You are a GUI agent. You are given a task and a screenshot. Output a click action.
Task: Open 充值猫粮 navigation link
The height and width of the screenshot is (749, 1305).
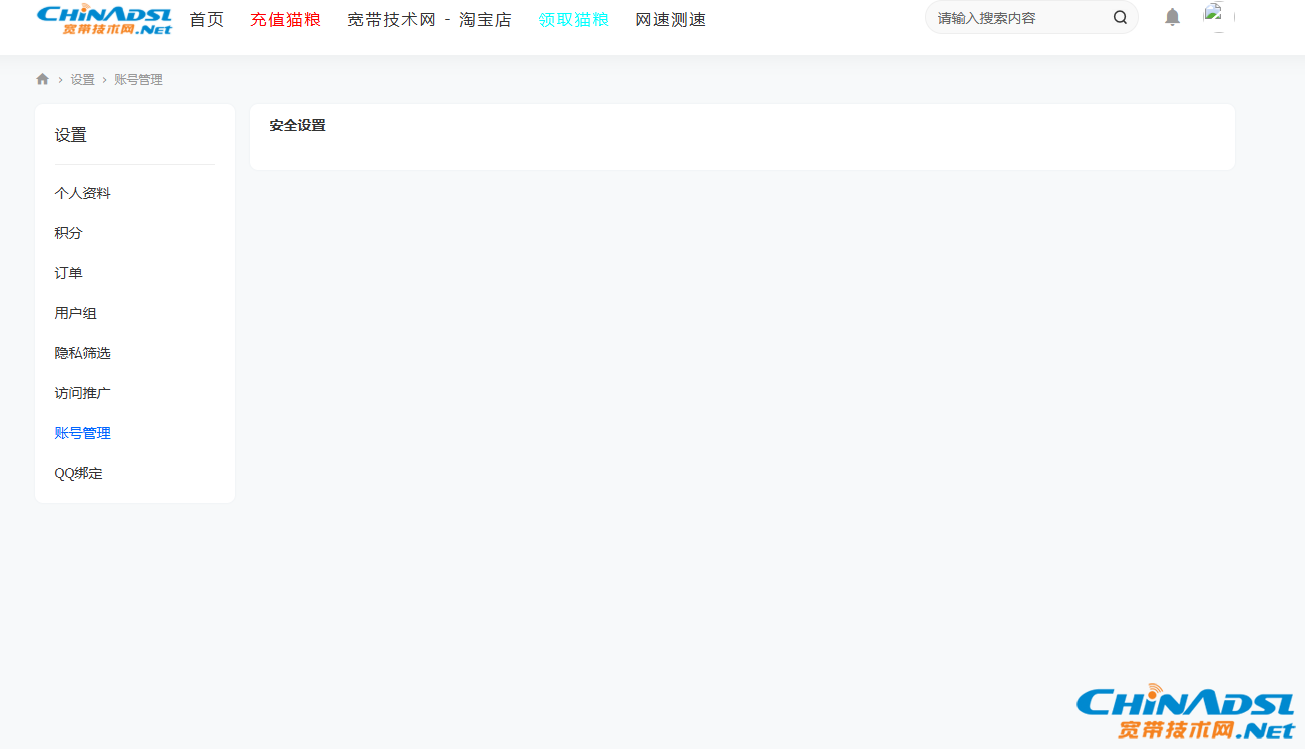pyautogui.click(x=285, y=20)
